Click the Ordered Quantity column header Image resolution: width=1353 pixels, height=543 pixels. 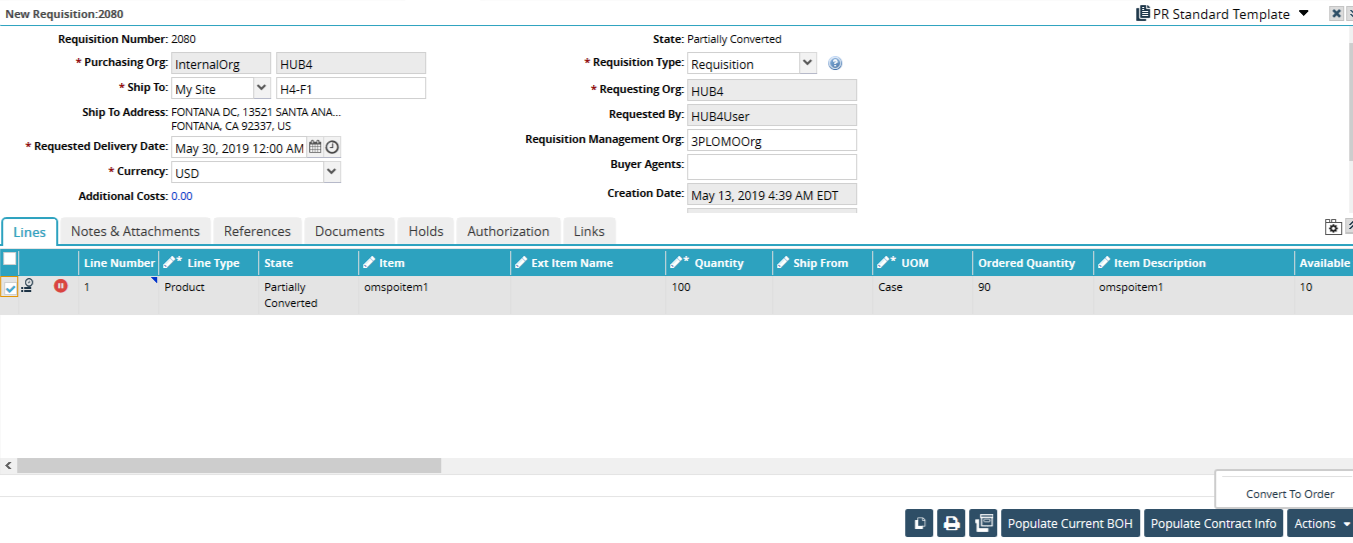click(1033, 263)
